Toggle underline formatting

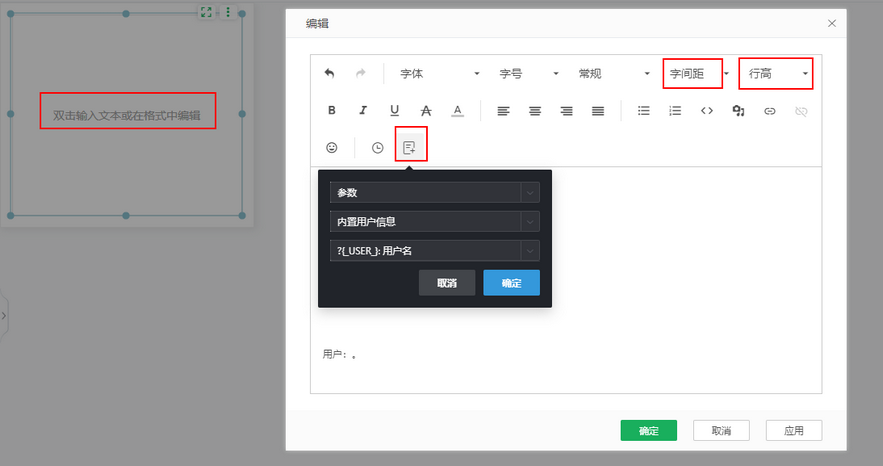pyautogui.click(x=394, y=110)
